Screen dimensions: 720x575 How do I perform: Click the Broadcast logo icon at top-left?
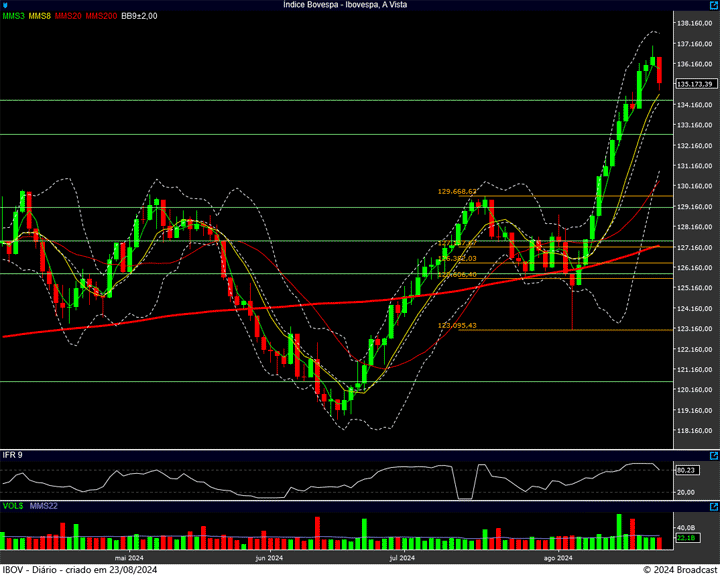5,5
